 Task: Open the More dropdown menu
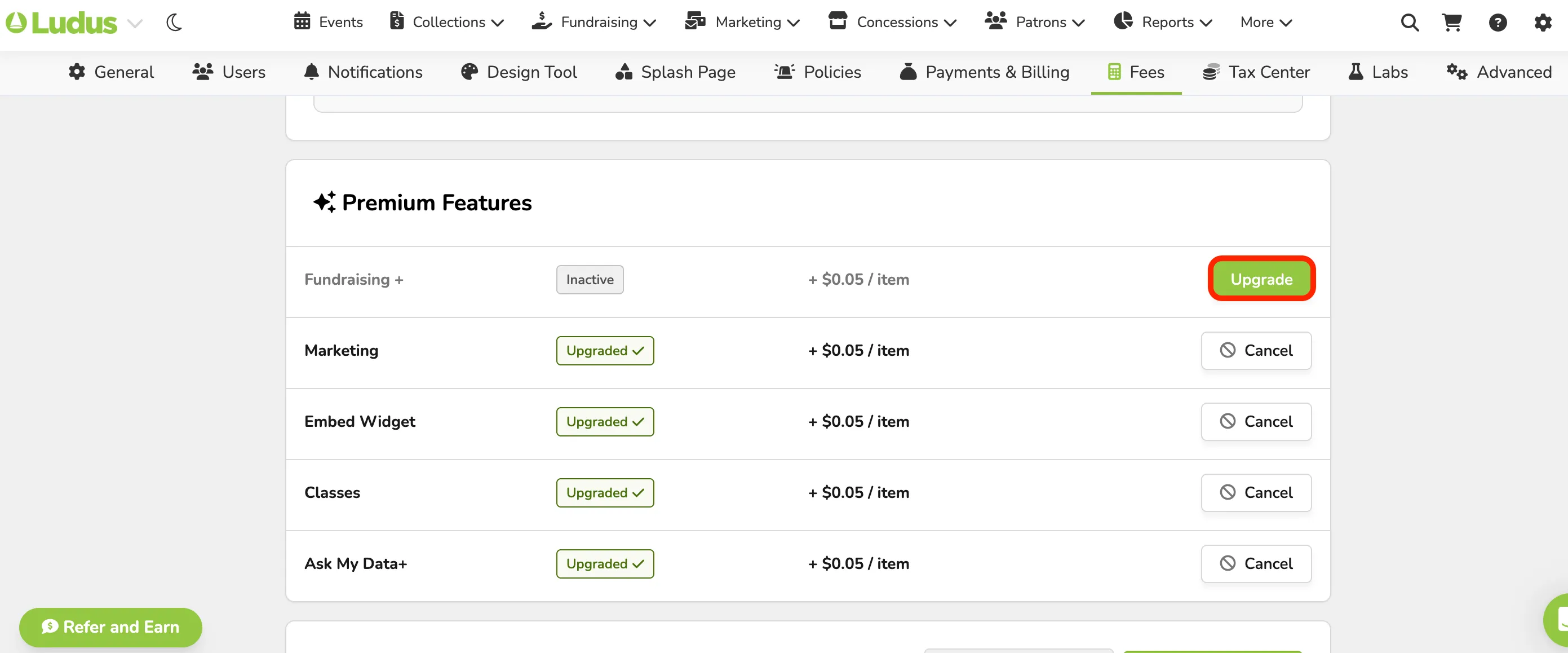pos(1266,22)
